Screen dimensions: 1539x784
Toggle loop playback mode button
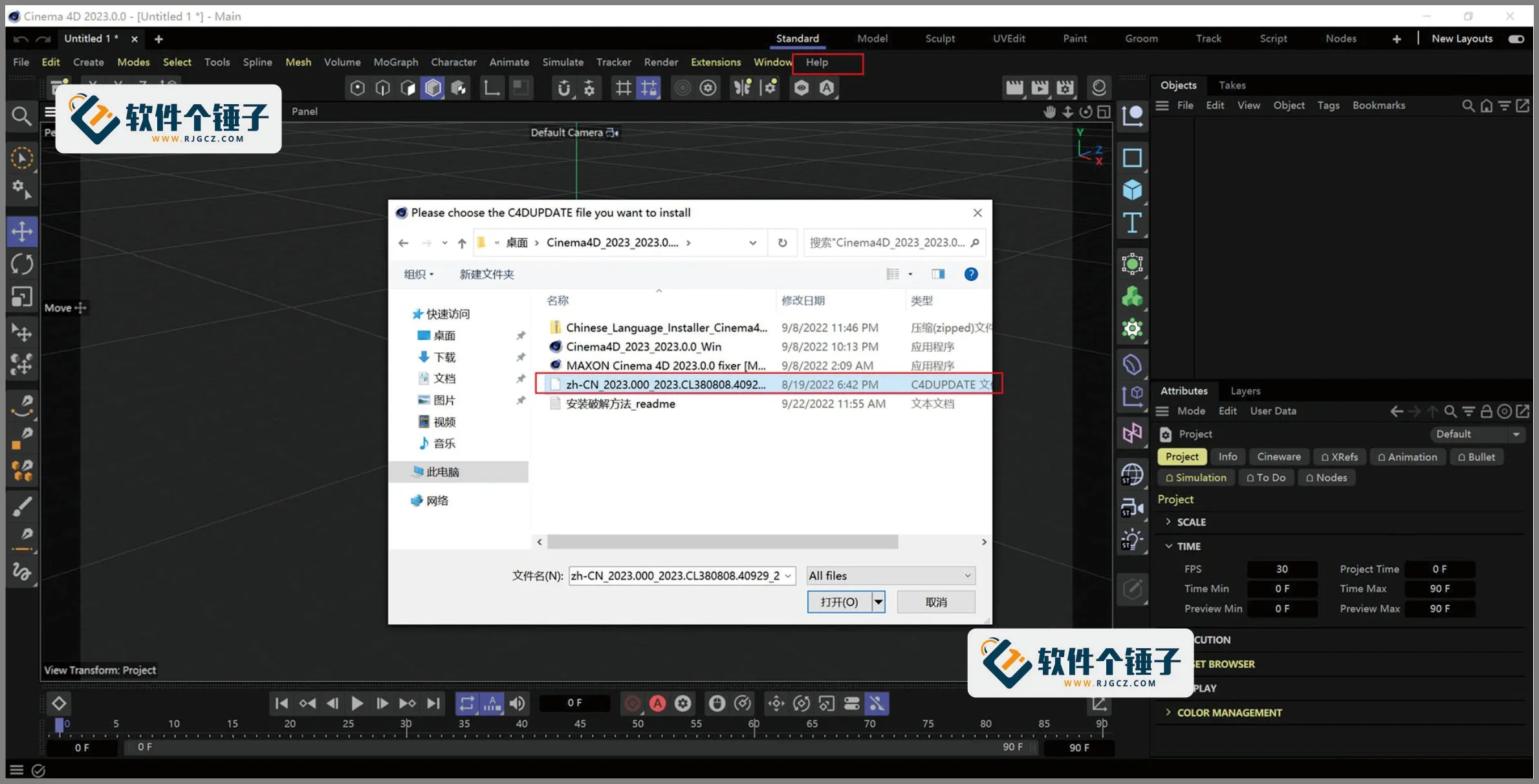pyautogui.click(x=467, y=703)
